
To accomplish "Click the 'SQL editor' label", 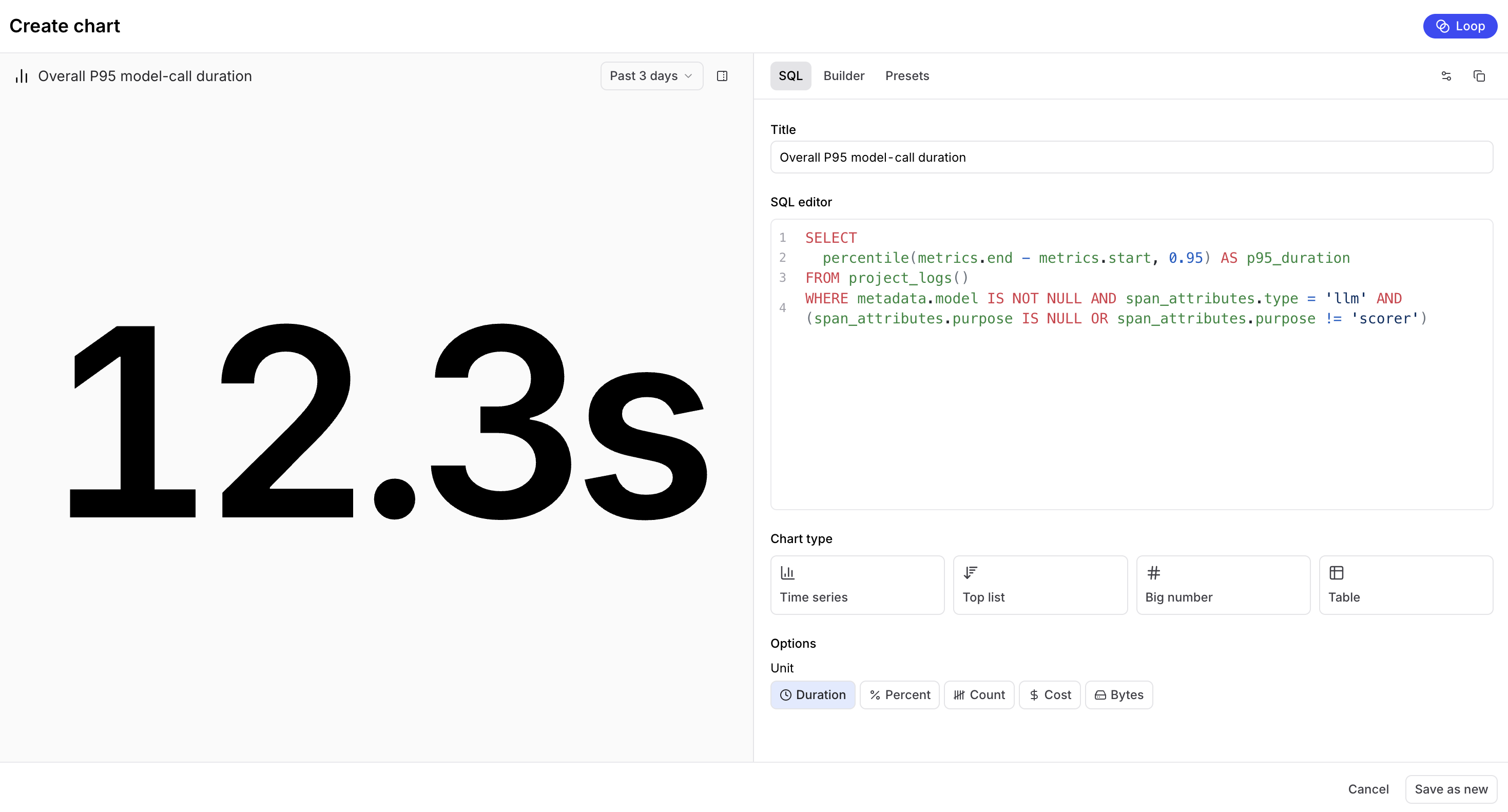I will click(801, 202).
